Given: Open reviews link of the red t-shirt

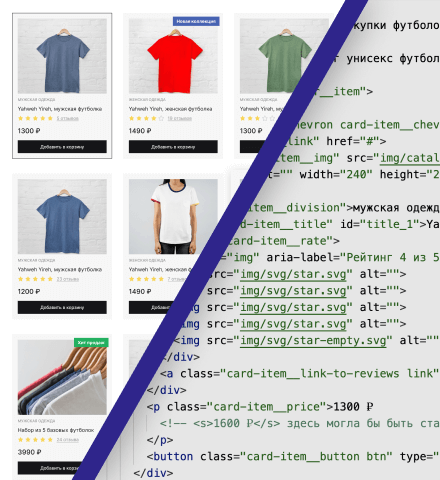Looking at the screenshot, I should [x=179, y=118].
